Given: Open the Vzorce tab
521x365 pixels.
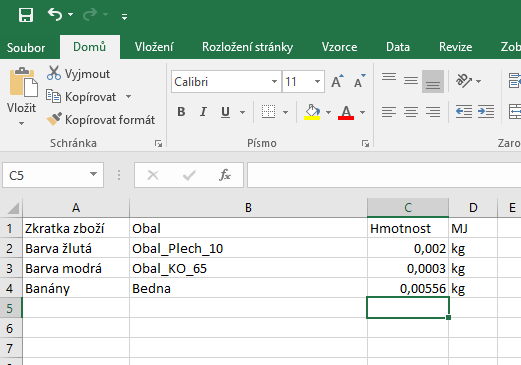Looking at the screenshot, I should pos(339,47).
